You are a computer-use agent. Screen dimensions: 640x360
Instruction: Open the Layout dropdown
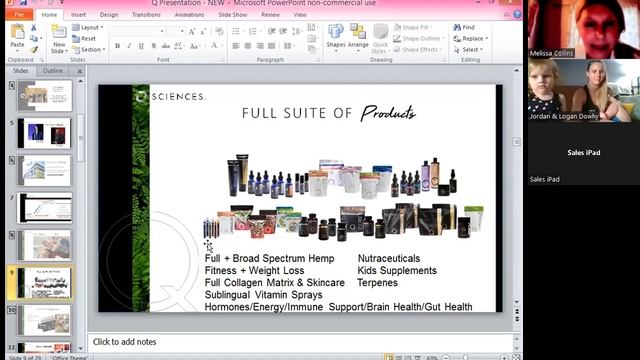click(88, 27)
